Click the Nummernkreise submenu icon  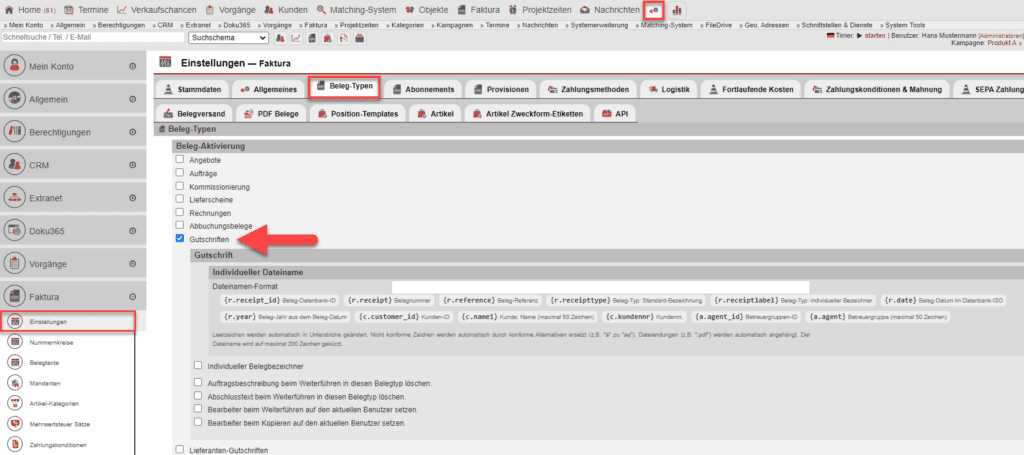pos(14,341)
